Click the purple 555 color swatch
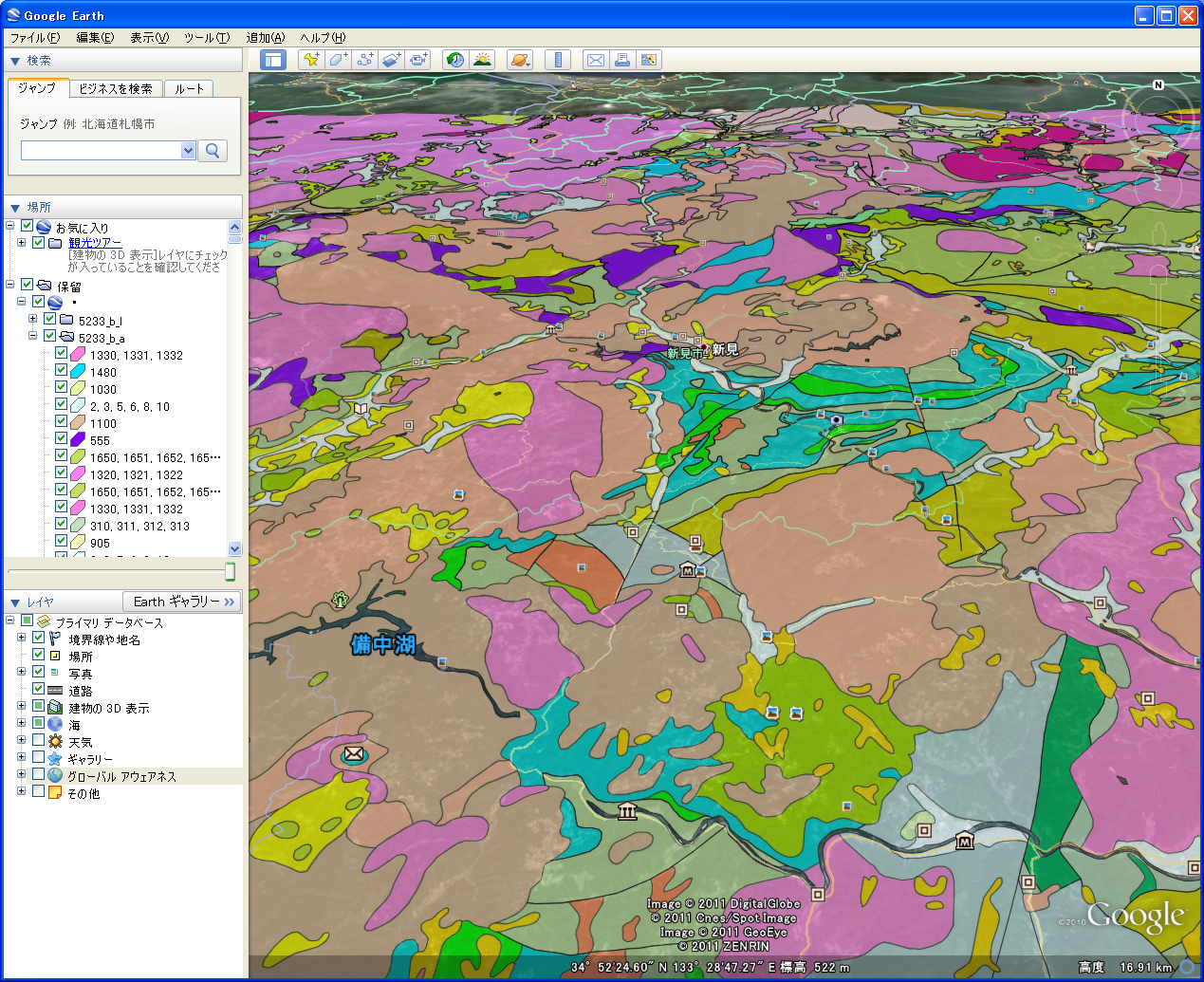Image resolution: width=1204 pixels, height=982 pixels. (78, 439)
